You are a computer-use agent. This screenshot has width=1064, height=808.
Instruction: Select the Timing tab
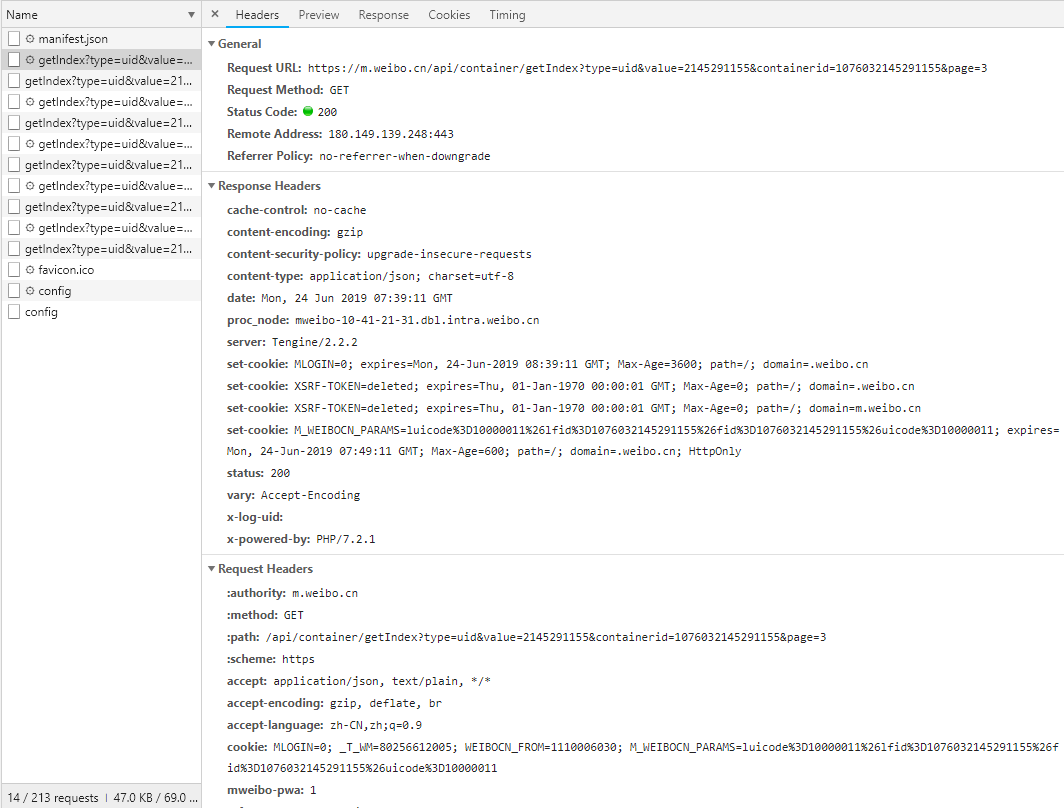click(x=506, y=14)
